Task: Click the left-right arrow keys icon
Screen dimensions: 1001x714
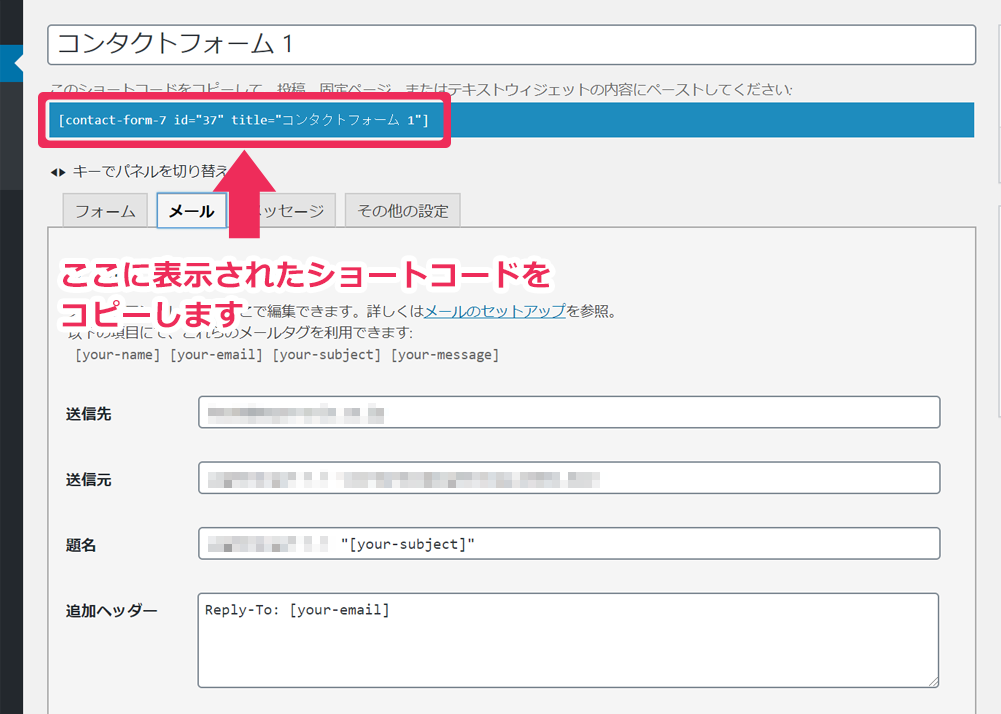Action: 58,172
